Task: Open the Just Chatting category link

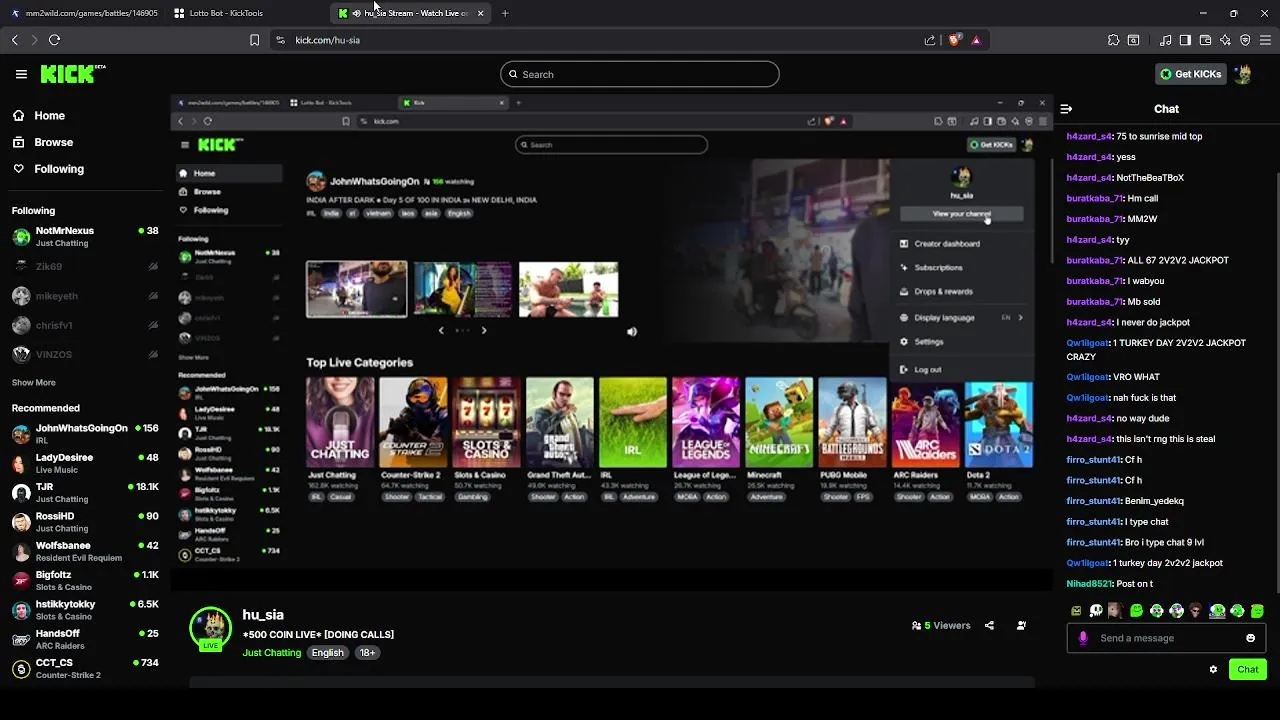Action: pos(271,653)
